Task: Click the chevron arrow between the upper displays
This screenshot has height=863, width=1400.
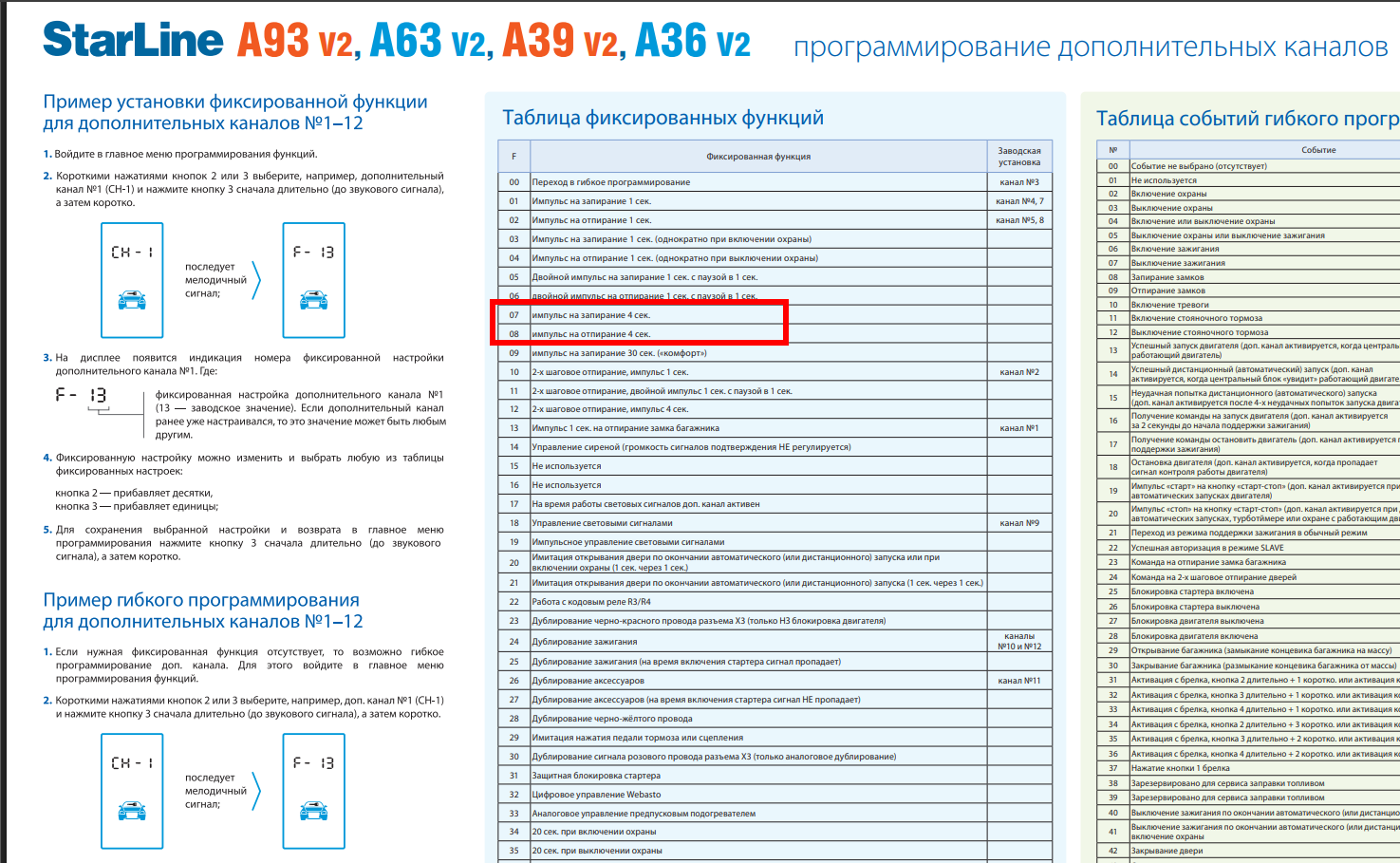Action: 256,280
